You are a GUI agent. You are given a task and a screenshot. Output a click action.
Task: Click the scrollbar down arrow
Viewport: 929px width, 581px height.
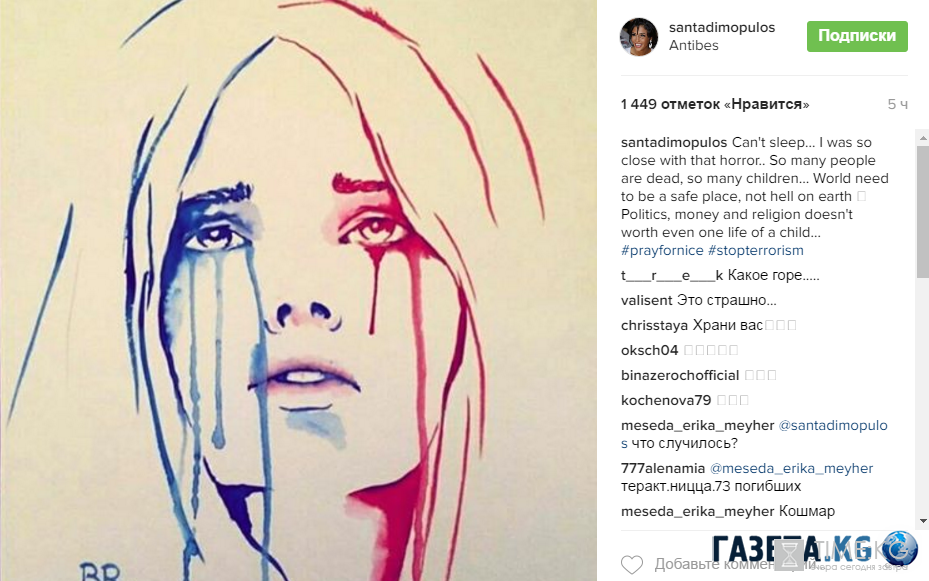(922, 521)
